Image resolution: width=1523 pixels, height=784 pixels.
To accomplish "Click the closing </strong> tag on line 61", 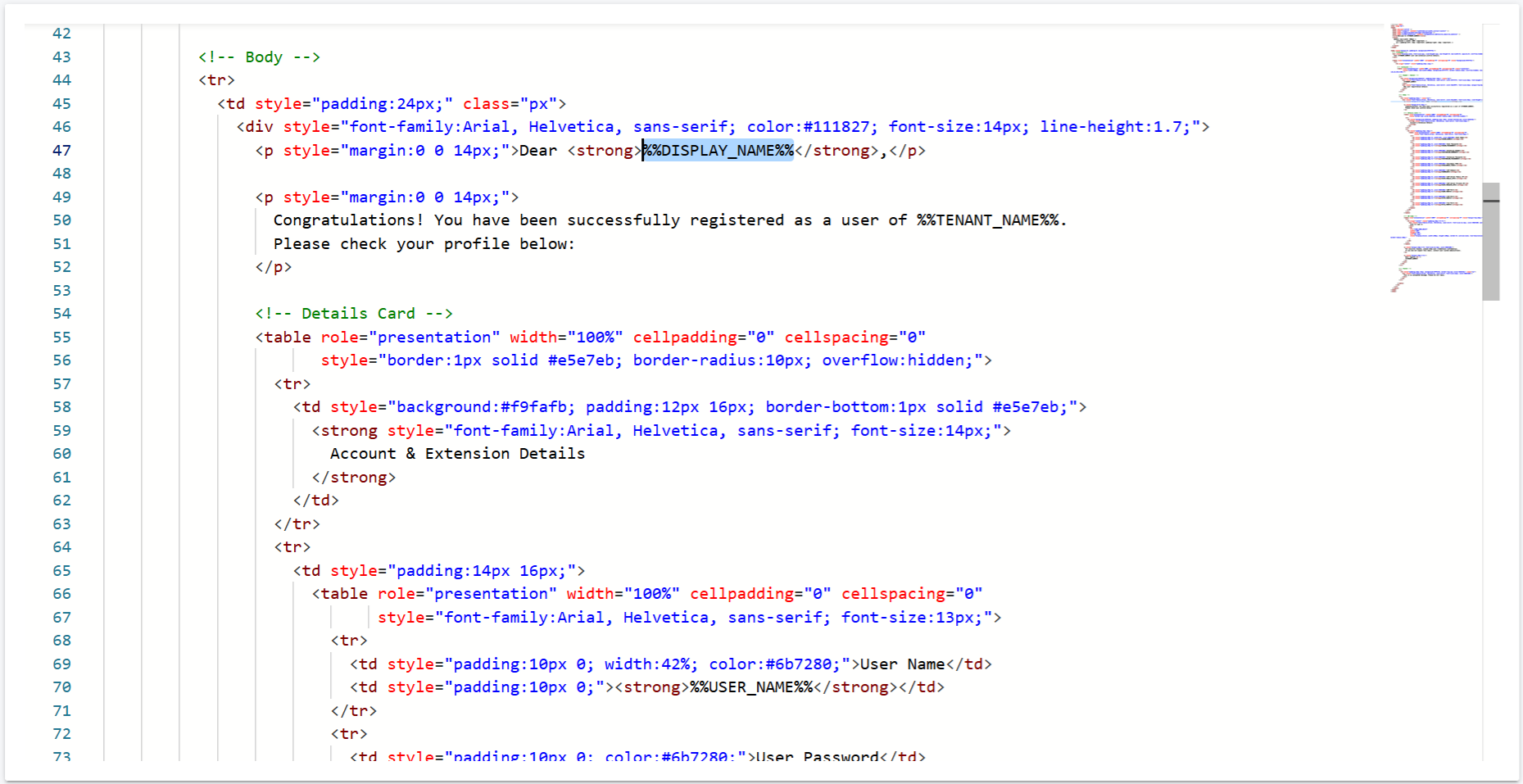I will tap(354, 478).
